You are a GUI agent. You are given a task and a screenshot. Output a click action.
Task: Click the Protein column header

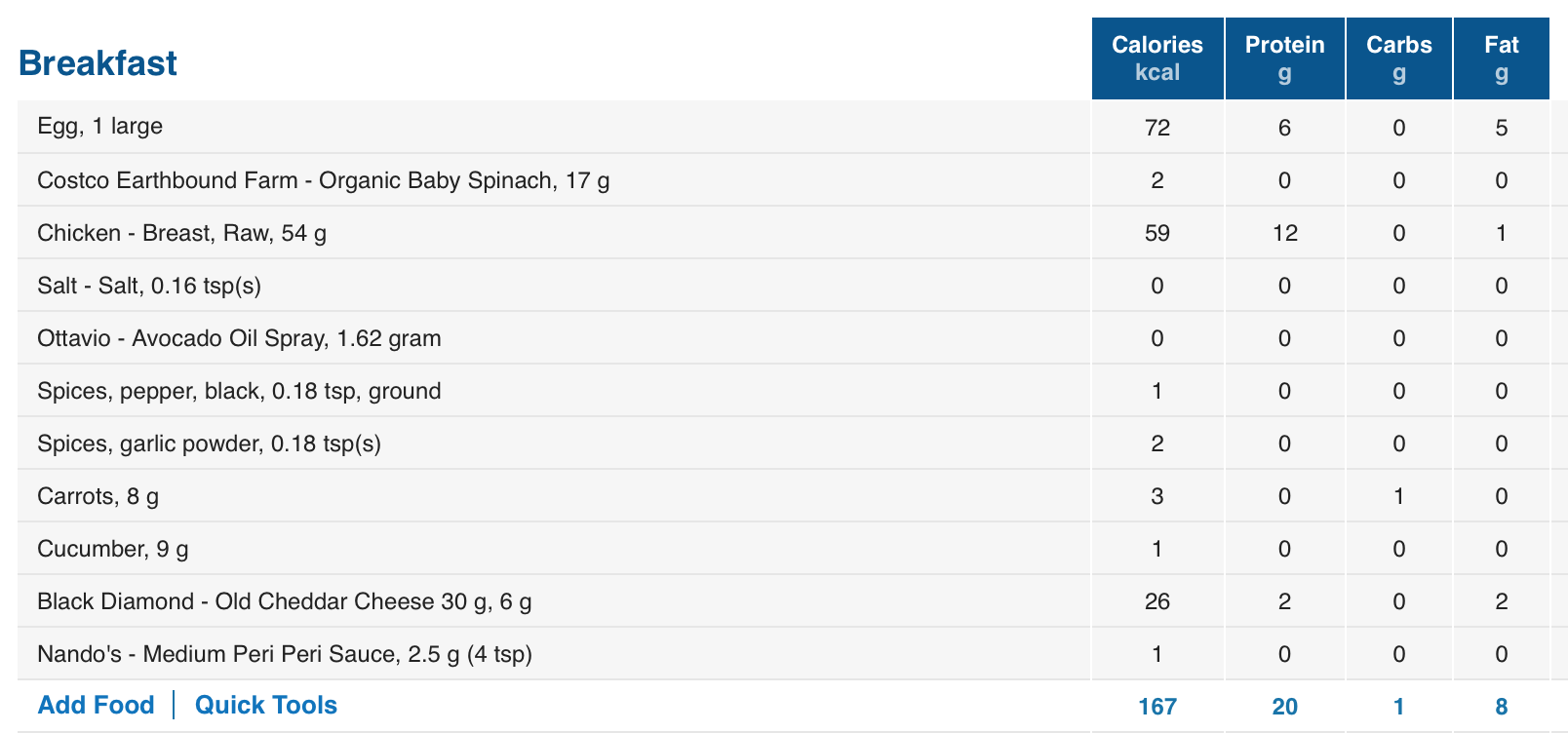tap(1285, 58)
